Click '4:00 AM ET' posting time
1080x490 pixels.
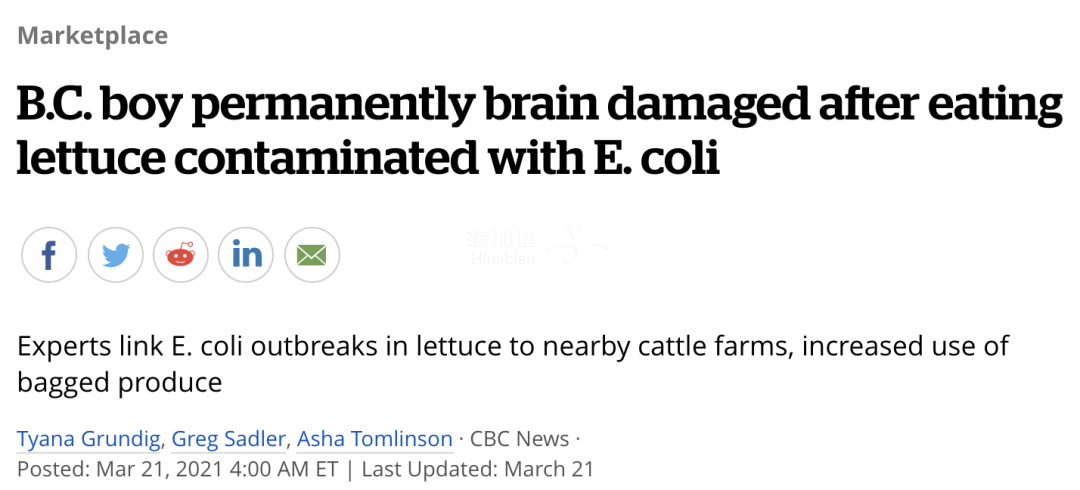(282, 469)
